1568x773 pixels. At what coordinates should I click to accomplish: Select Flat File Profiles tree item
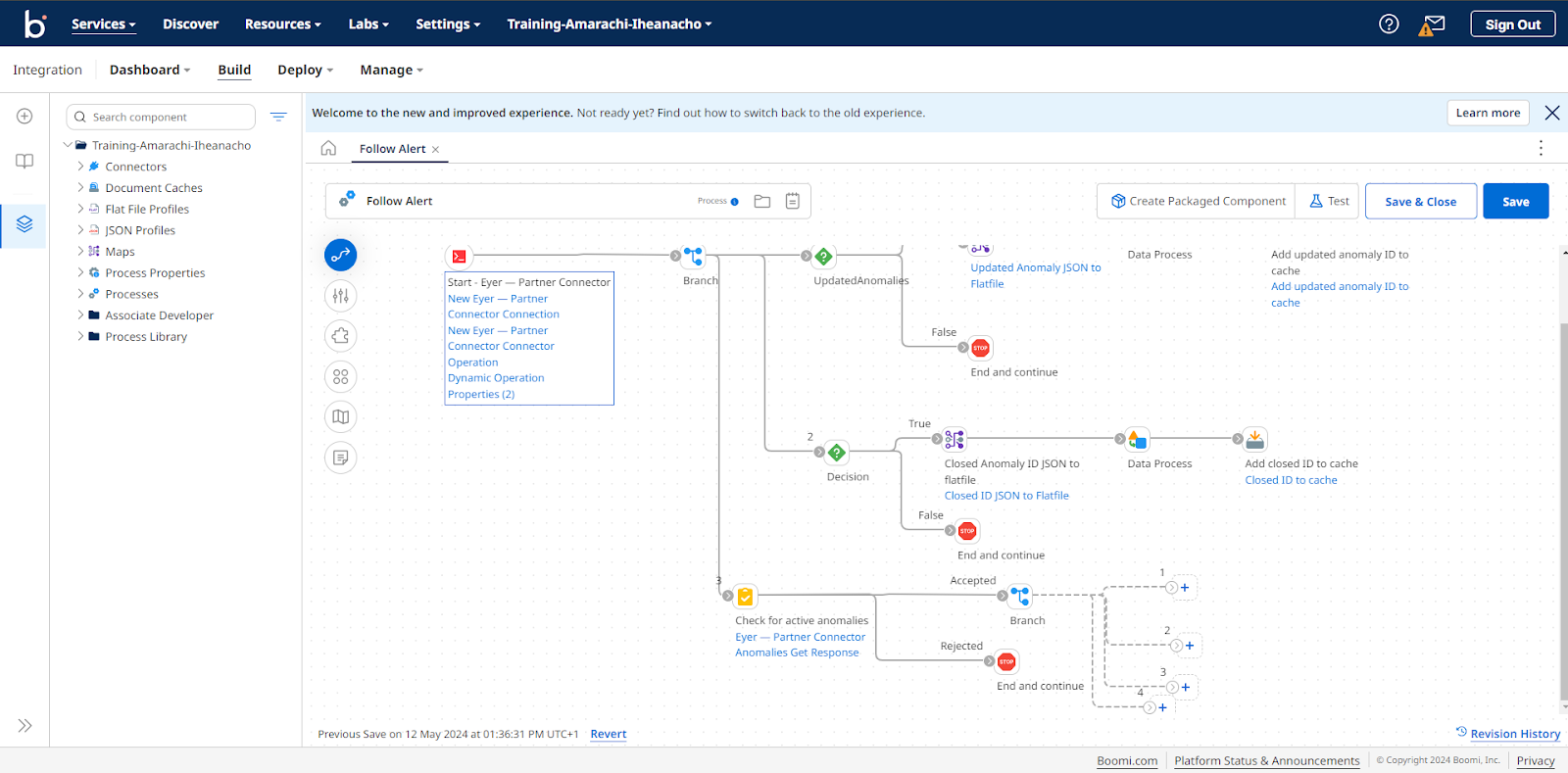pos(147,209)
